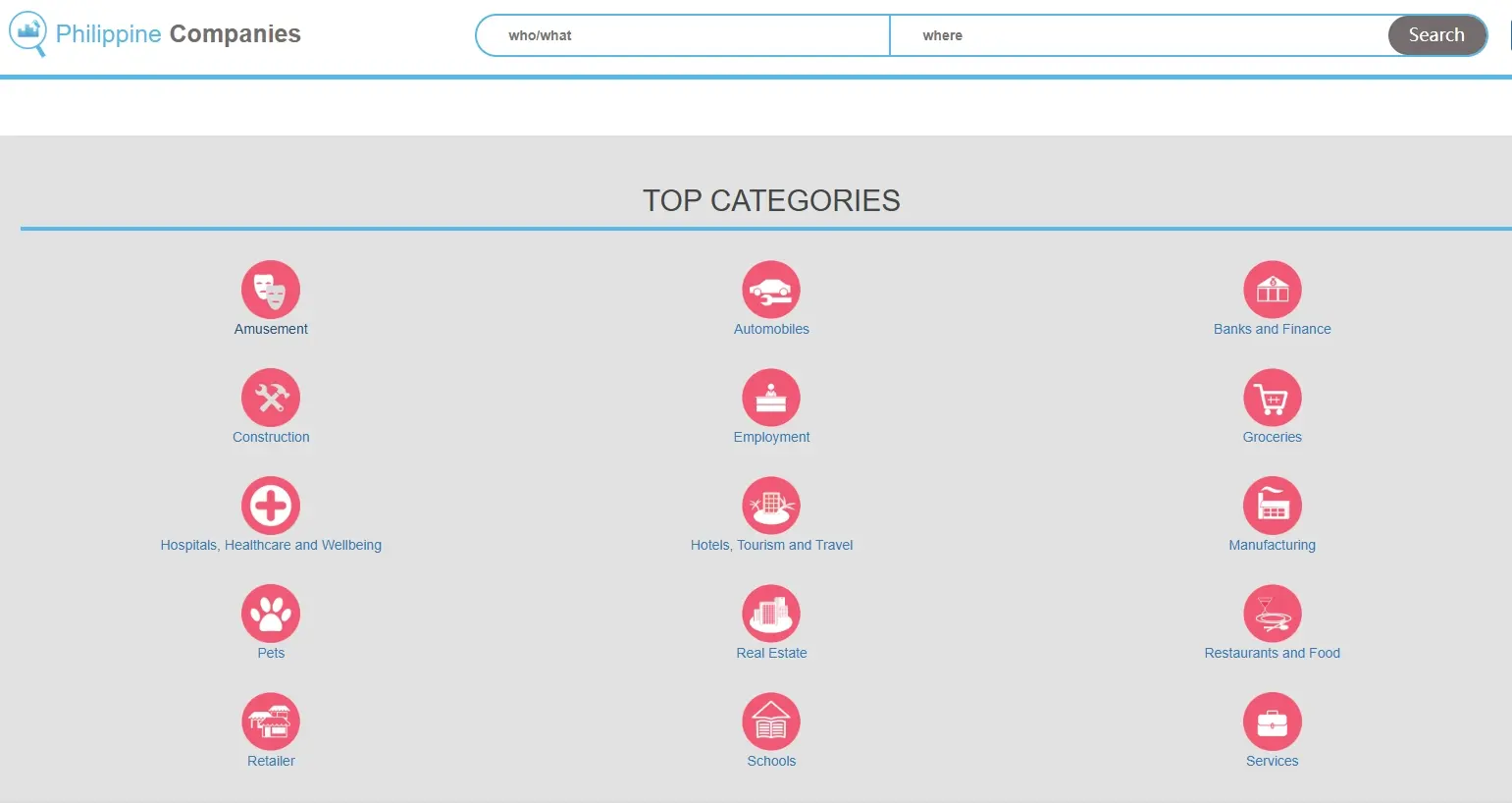Viewport: 1512px width, 803px height.
Task: Select the Banks and Finance building icon
Action: pos(1272,290)
